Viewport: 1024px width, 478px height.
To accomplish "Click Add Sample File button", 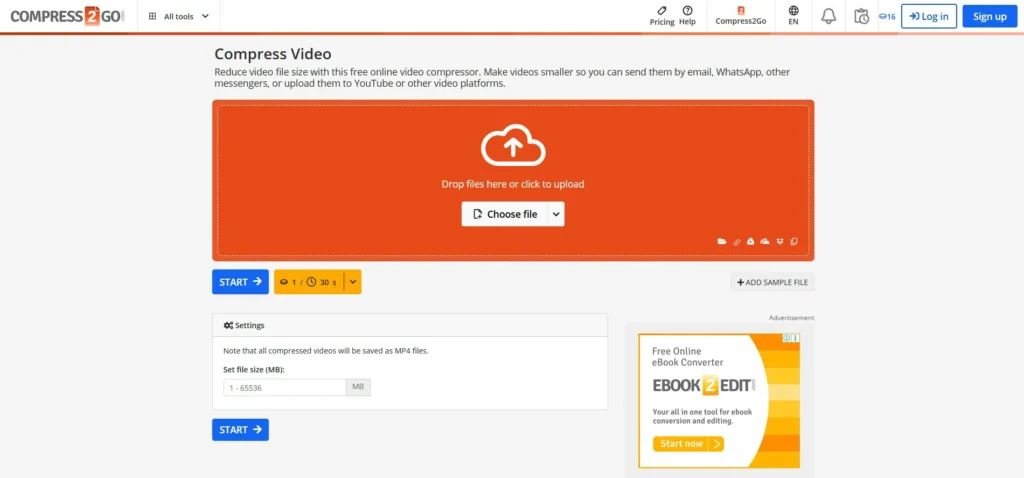I will pyautogui.click(x=772, y=283).
